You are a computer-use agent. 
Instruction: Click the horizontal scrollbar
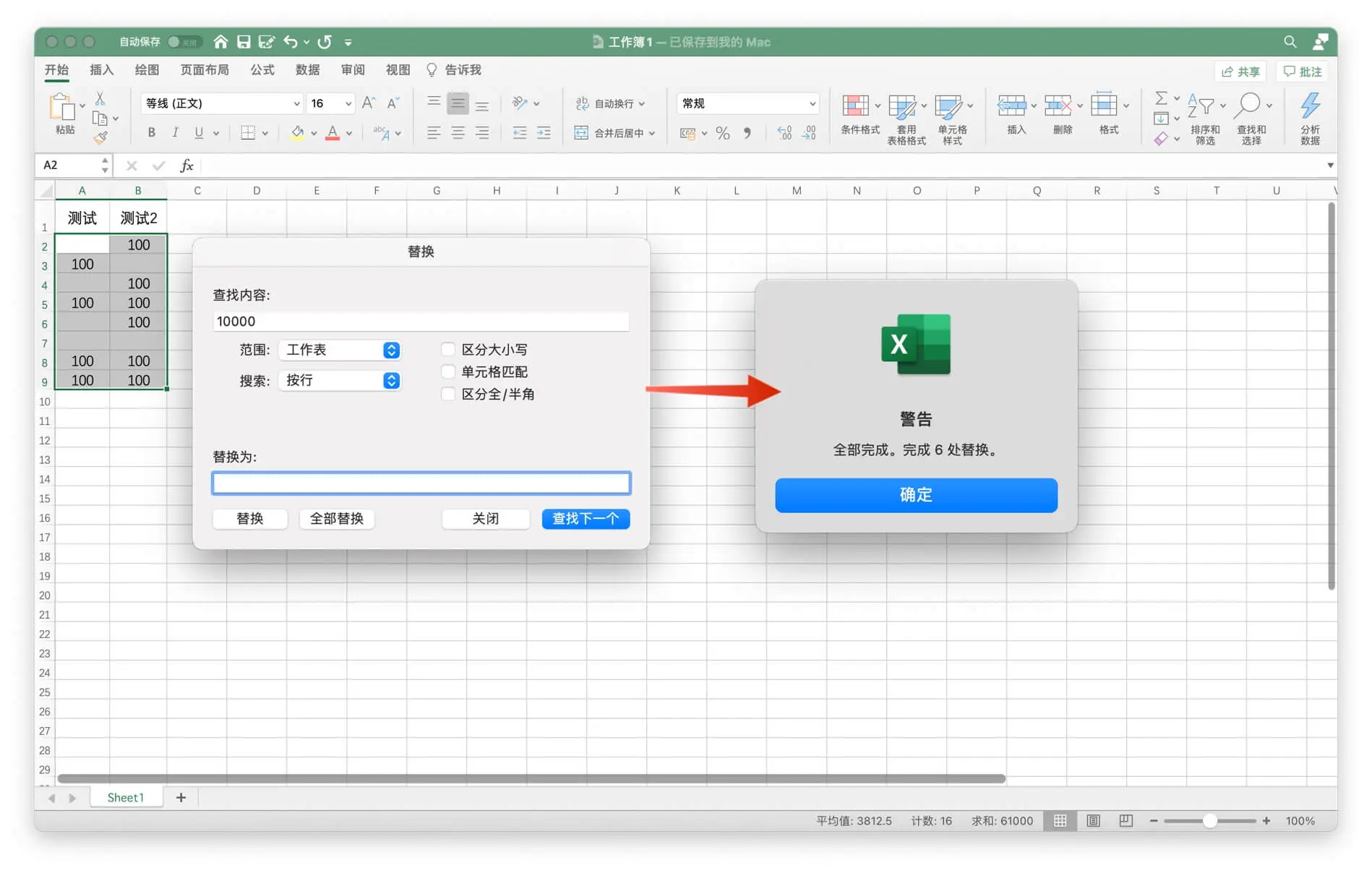[531, 778]
